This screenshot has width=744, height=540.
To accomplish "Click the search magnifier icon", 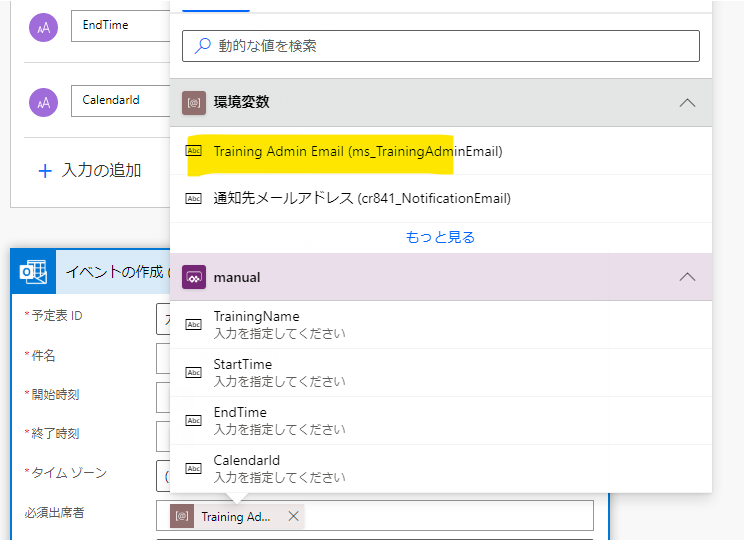I will [x=203, y=46].
